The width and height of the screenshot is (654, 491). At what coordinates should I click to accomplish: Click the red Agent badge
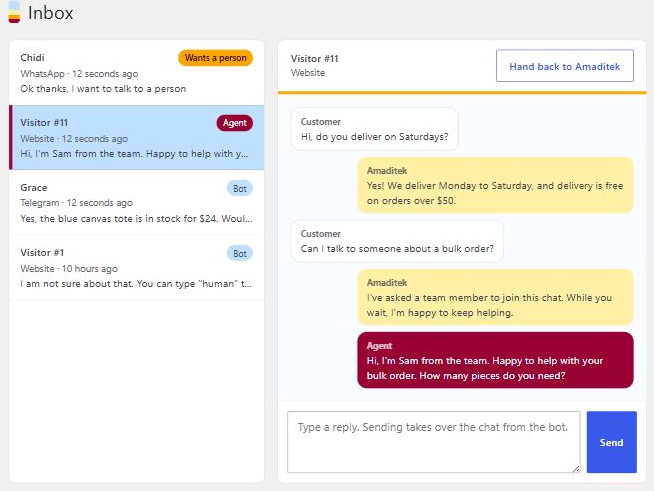pos(234,123)
